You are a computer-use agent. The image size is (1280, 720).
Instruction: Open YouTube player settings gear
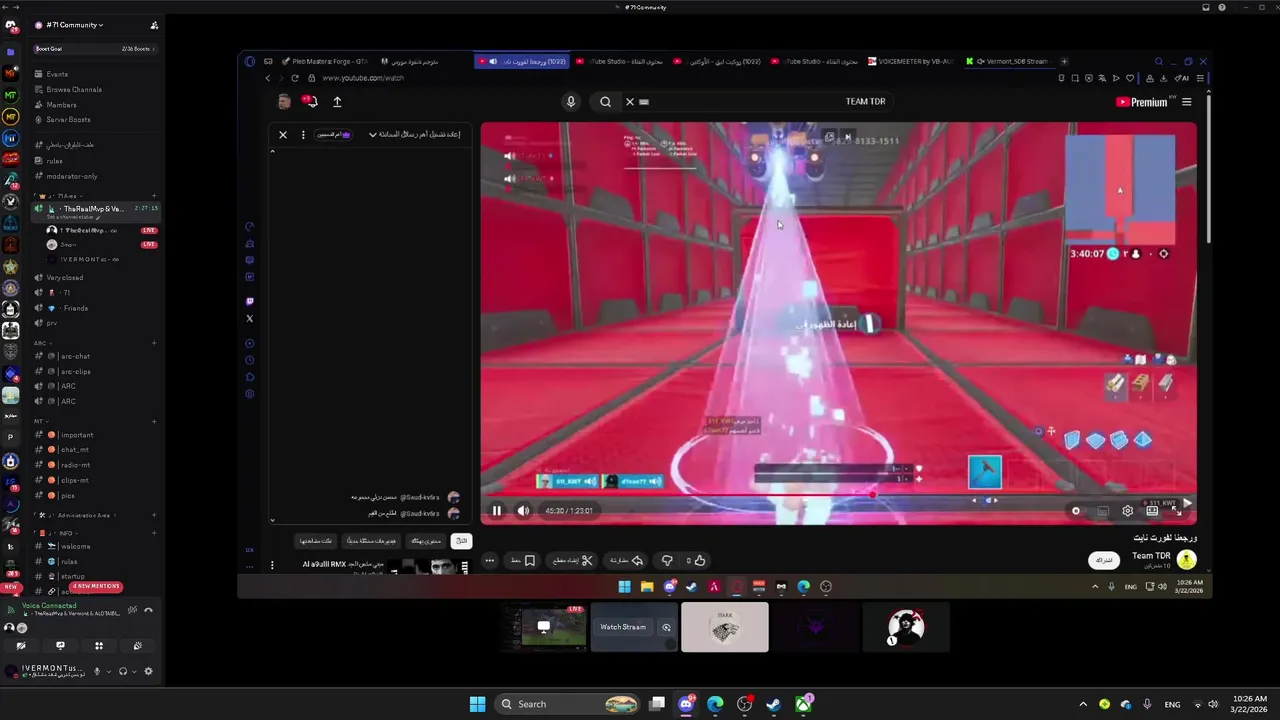coord(1127,511)
